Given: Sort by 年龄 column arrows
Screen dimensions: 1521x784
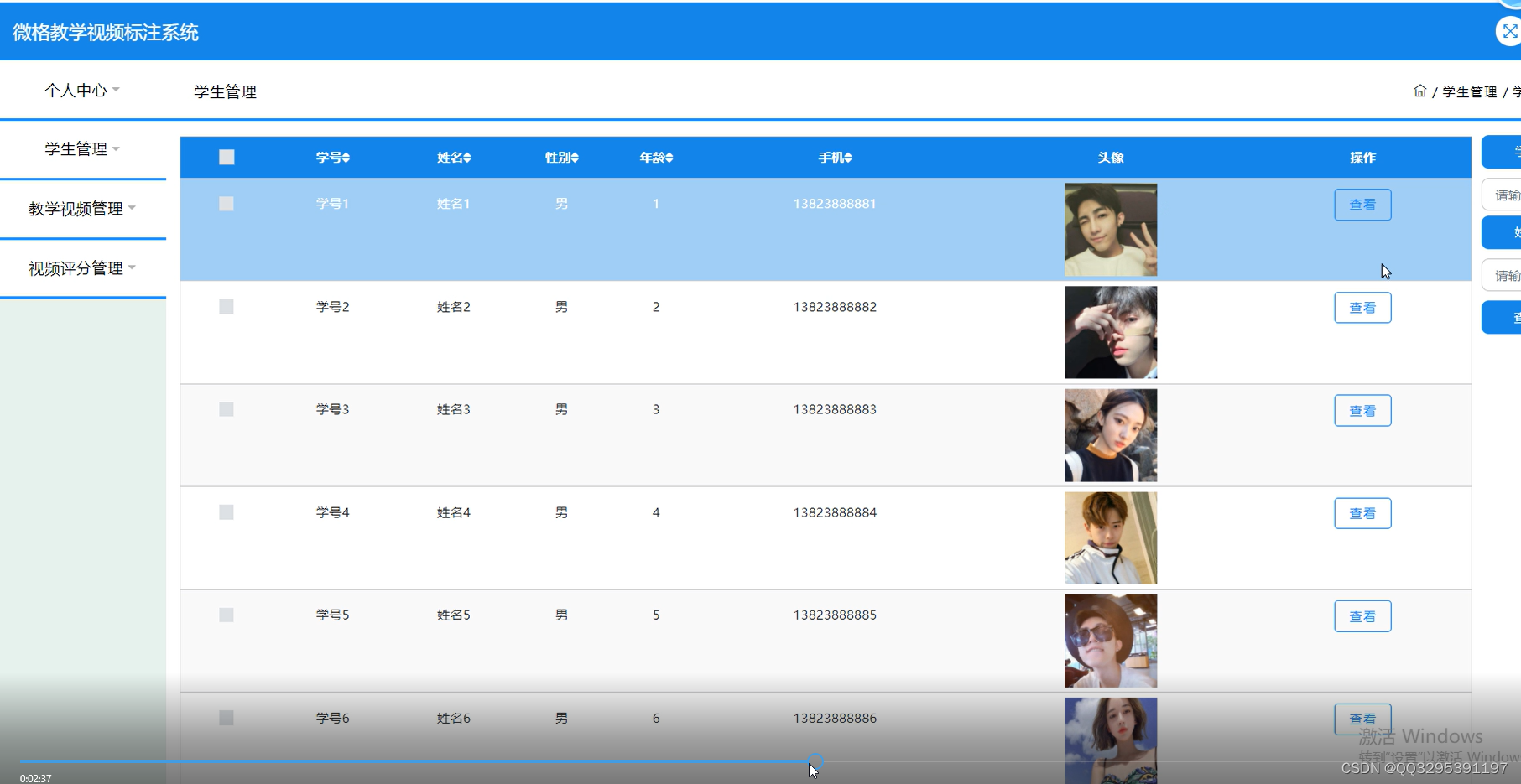Looking at the screenshot, I should pyautogui.click(x=669, y=158).
